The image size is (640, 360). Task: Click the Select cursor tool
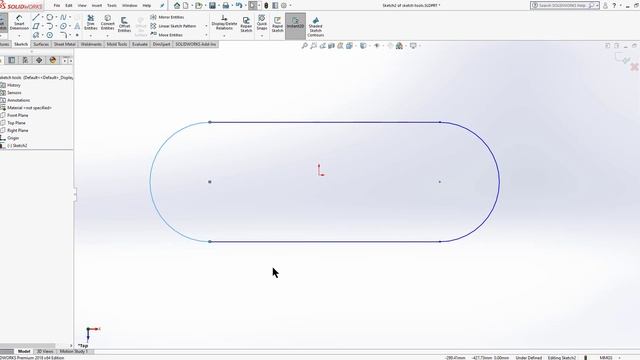tap(253, 6)
